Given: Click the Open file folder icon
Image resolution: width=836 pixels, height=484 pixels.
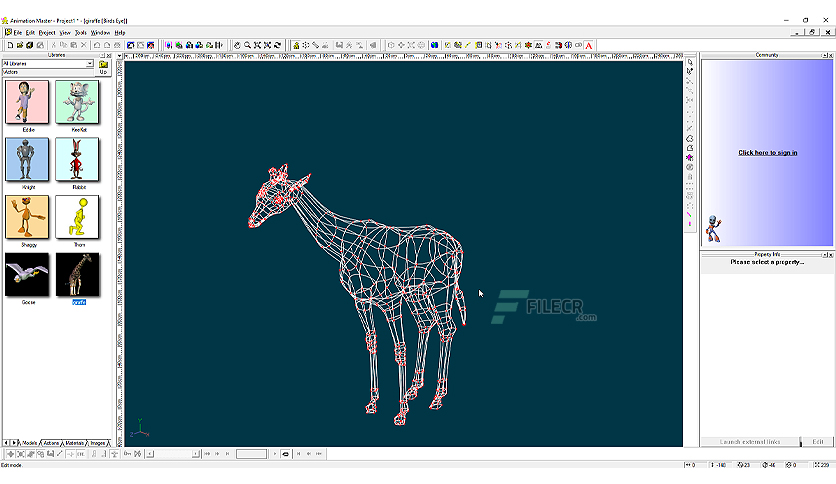Looking at the screenshot, I should (20, 45).
